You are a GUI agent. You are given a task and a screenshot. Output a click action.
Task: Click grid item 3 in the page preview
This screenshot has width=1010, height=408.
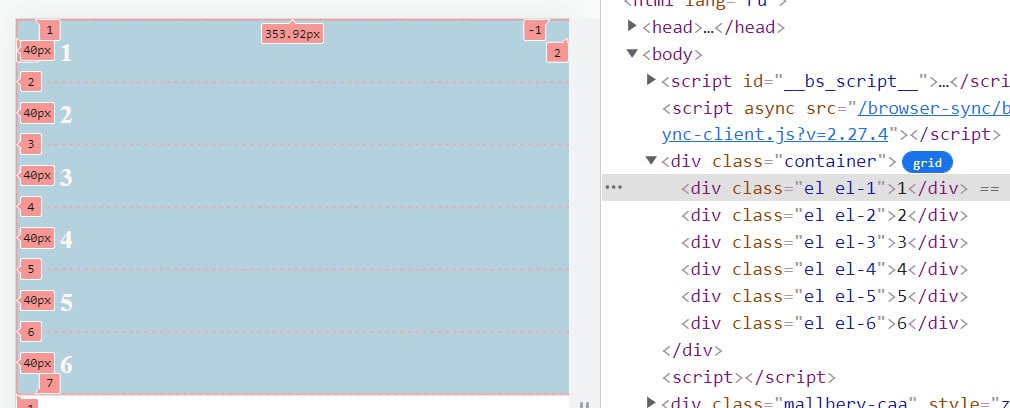tap(292, 176)
